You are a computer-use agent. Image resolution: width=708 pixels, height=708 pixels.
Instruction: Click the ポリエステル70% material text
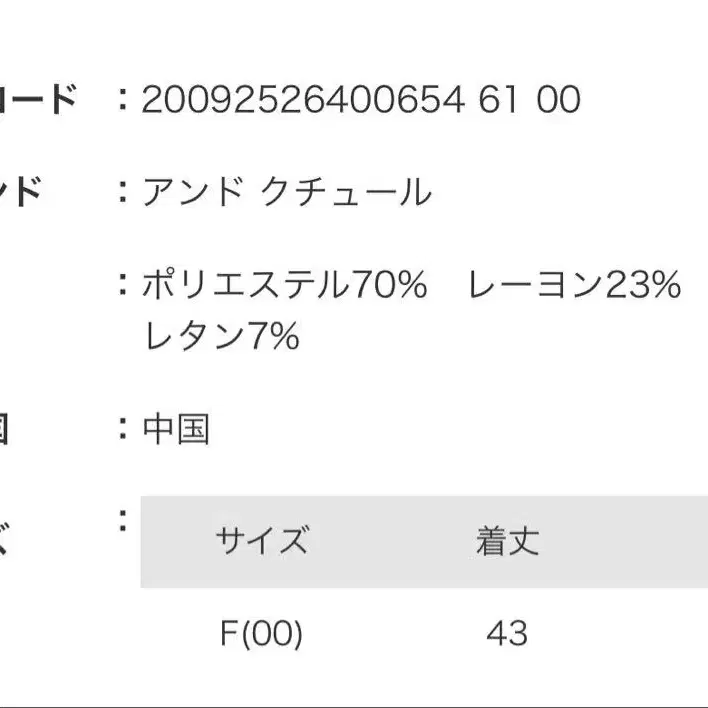click(x=285, y=286)
